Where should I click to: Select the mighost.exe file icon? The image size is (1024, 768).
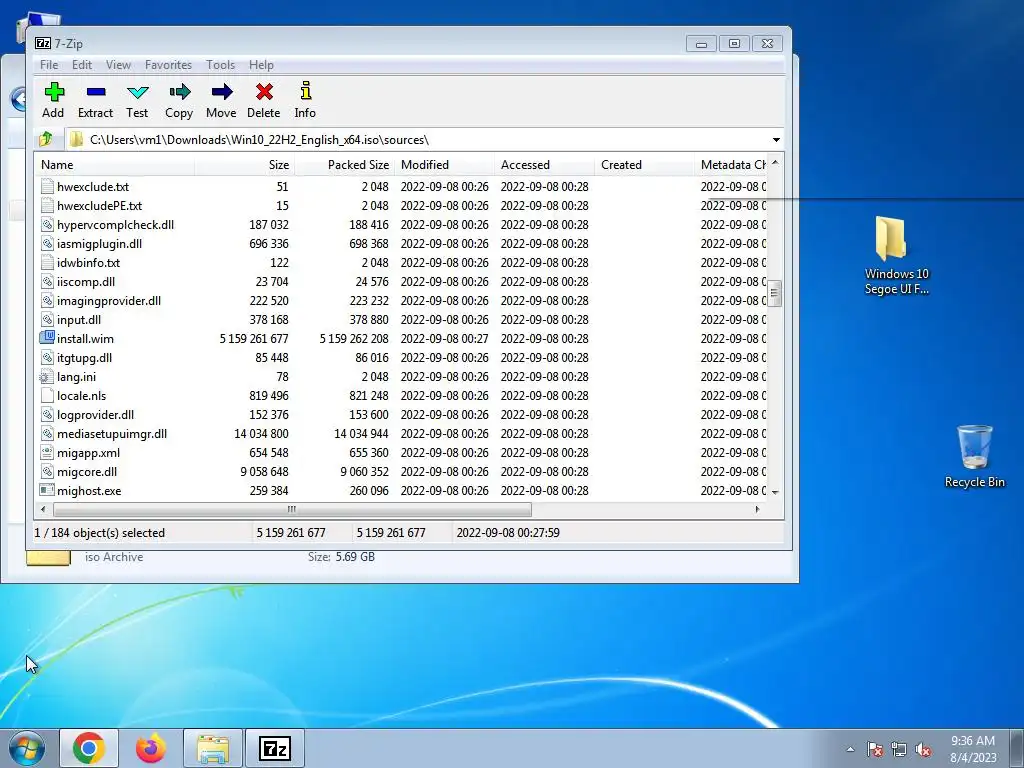(46, 490)
